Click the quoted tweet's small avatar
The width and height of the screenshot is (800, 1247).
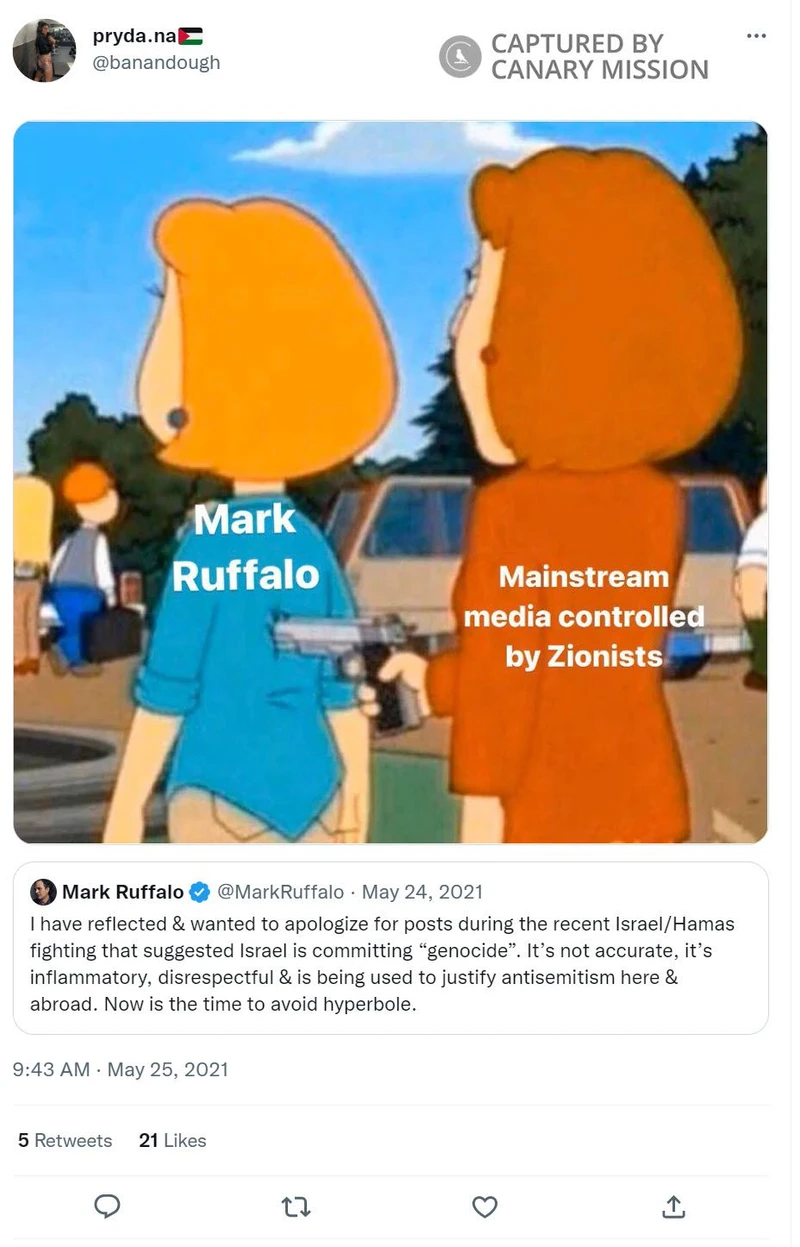43,891
